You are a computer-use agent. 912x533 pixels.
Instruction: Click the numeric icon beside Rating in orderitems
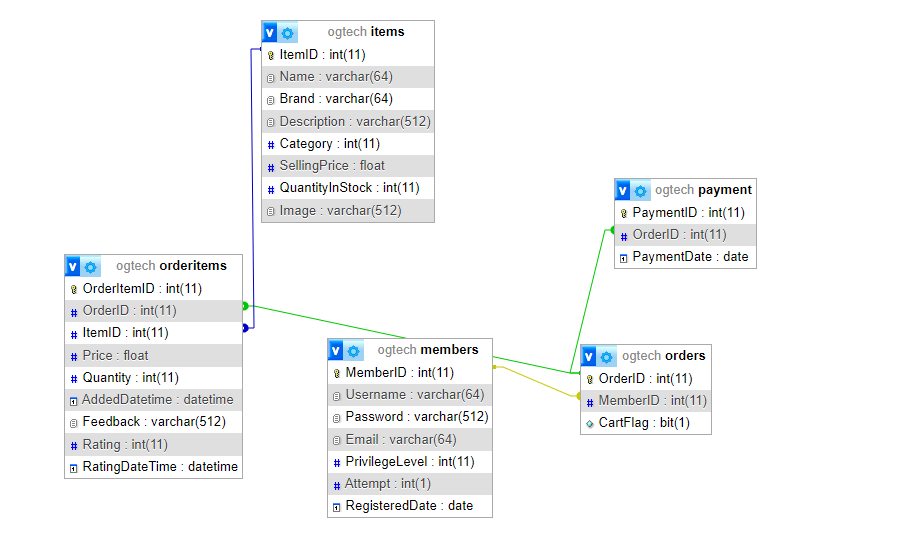73,446
